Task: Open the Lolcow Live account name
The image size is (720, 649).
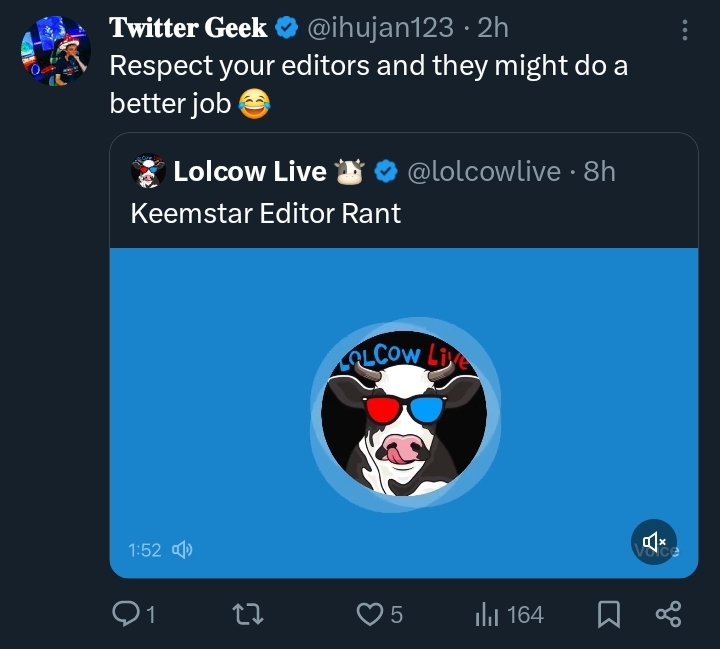Action: click(x=249, y=172)
